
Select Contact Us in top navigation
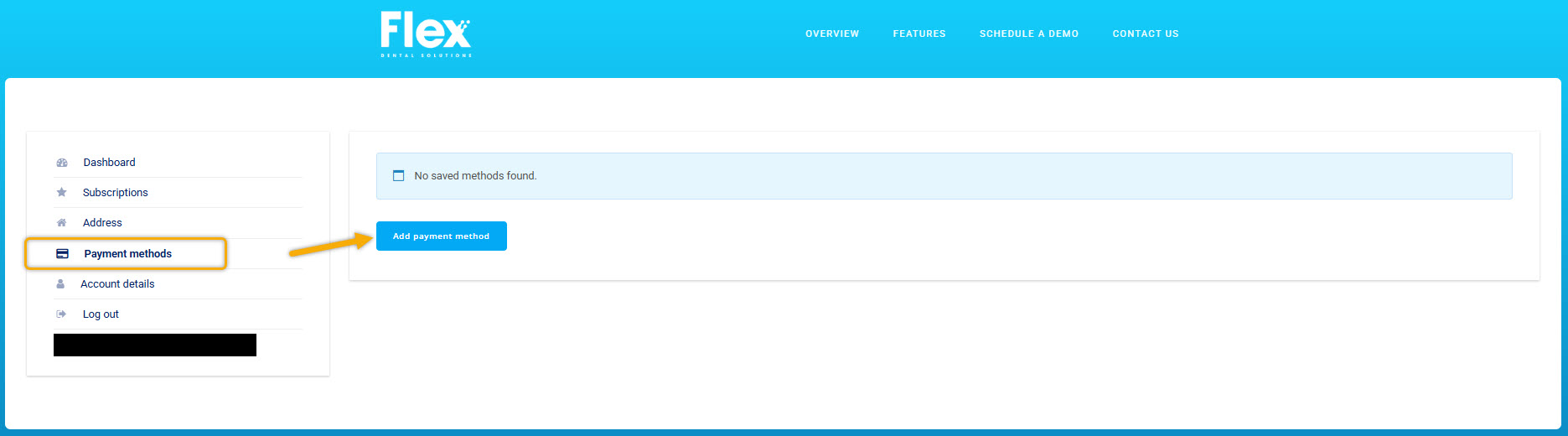1146,34
